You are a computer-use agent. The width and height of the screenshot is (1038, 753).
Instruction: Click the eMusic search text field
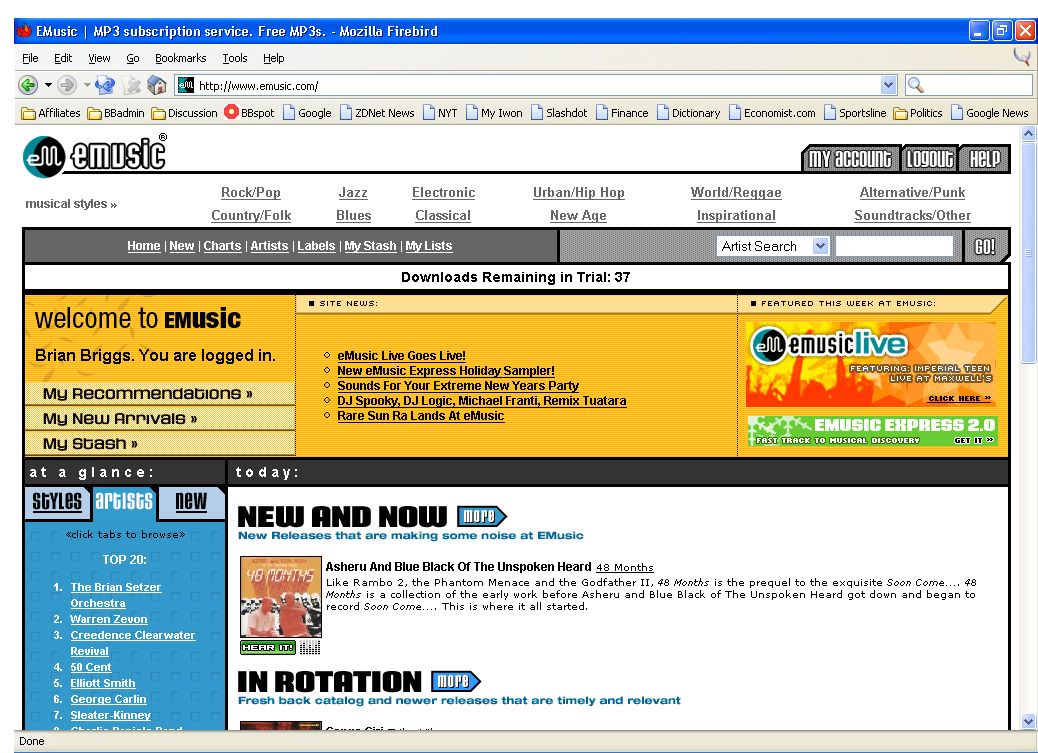pos(894,246)
